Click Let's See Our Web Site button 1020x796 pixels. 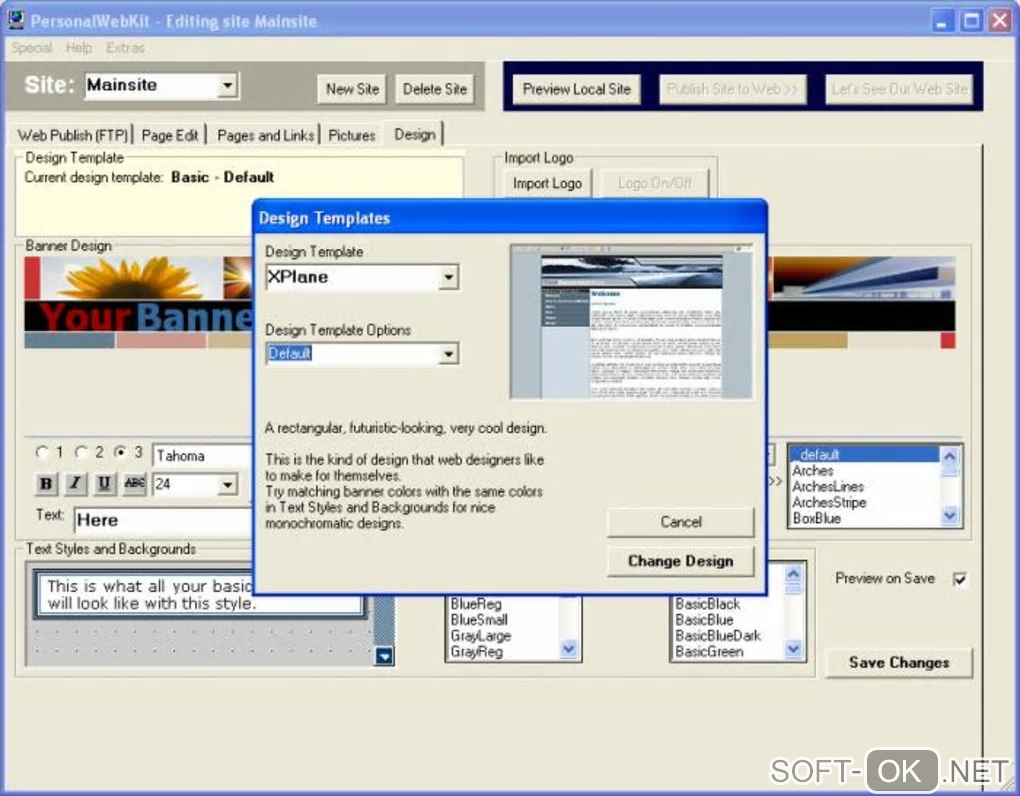[899, 89]
